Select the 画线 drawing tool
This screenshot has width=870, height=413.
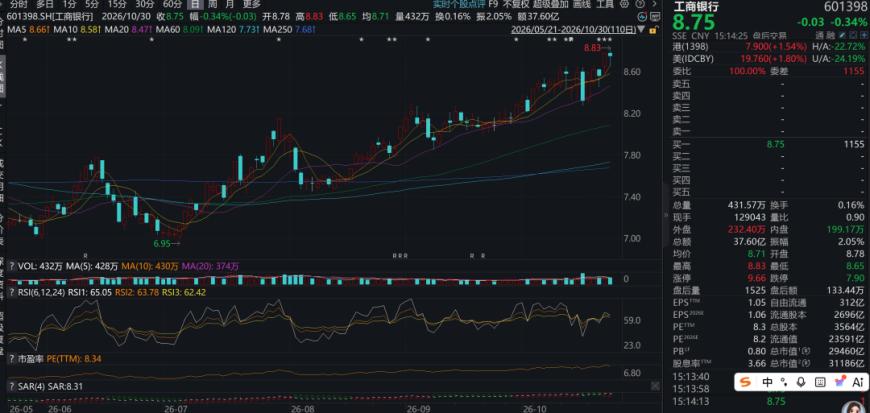[582, 4]
